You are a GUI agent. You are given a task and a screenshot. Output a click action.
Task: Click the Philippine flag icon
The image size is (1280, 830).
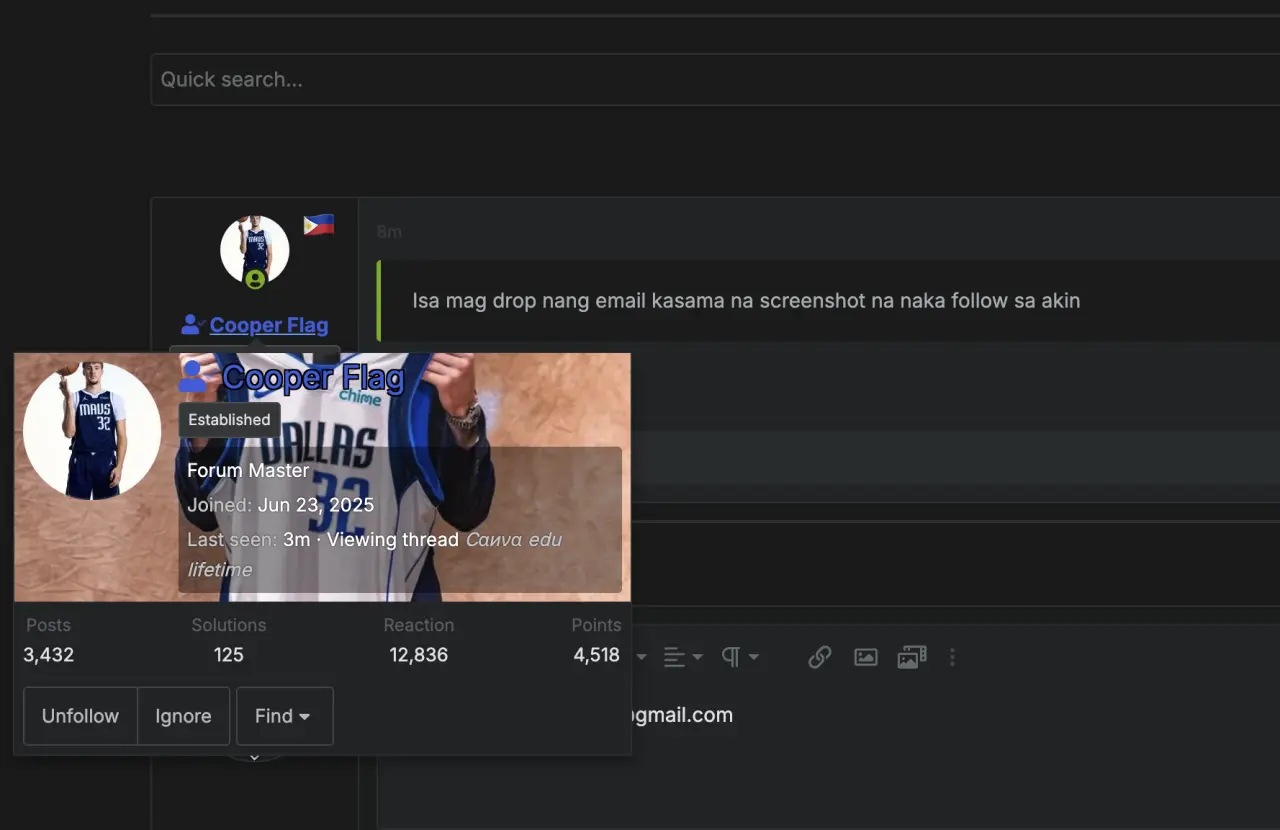pos(319,225)
